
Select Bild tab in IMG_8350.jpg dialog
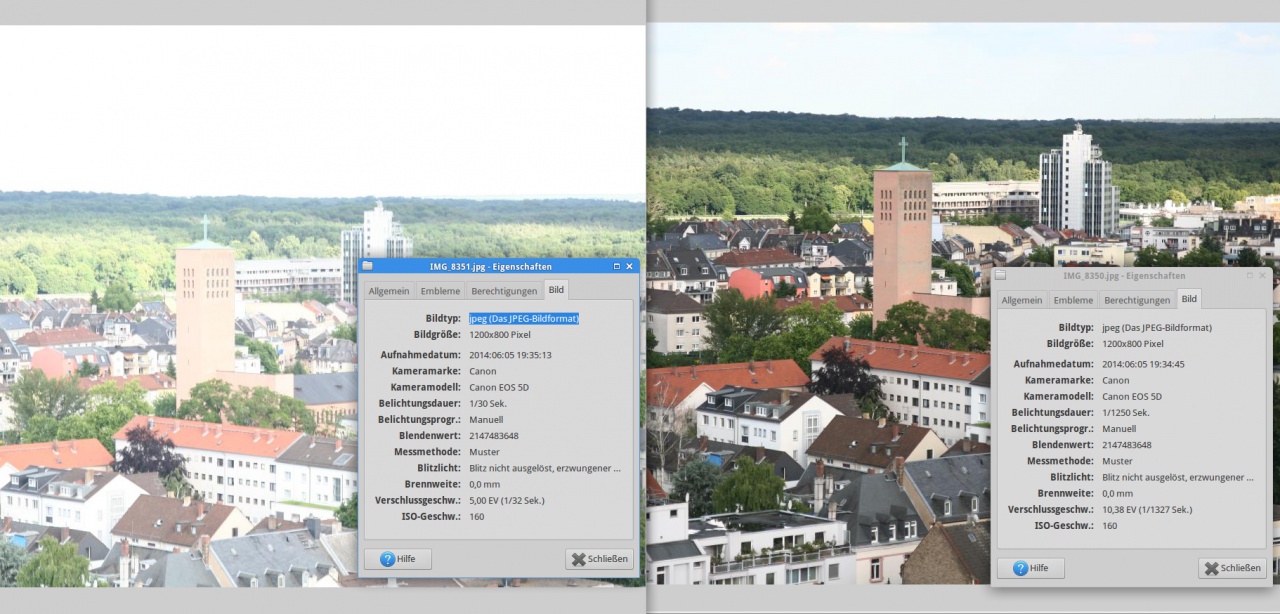pyautogui.click(x=1189, y=299)
